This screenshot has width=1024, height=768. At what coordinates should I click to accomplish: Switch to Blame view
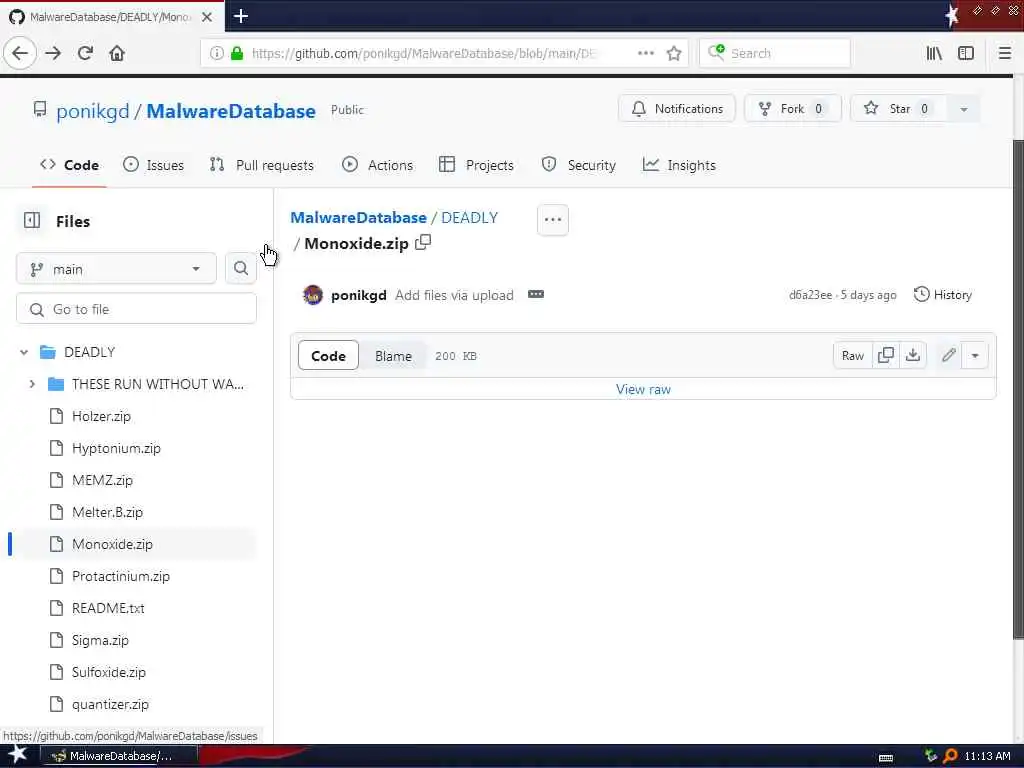tap(393, 355)
